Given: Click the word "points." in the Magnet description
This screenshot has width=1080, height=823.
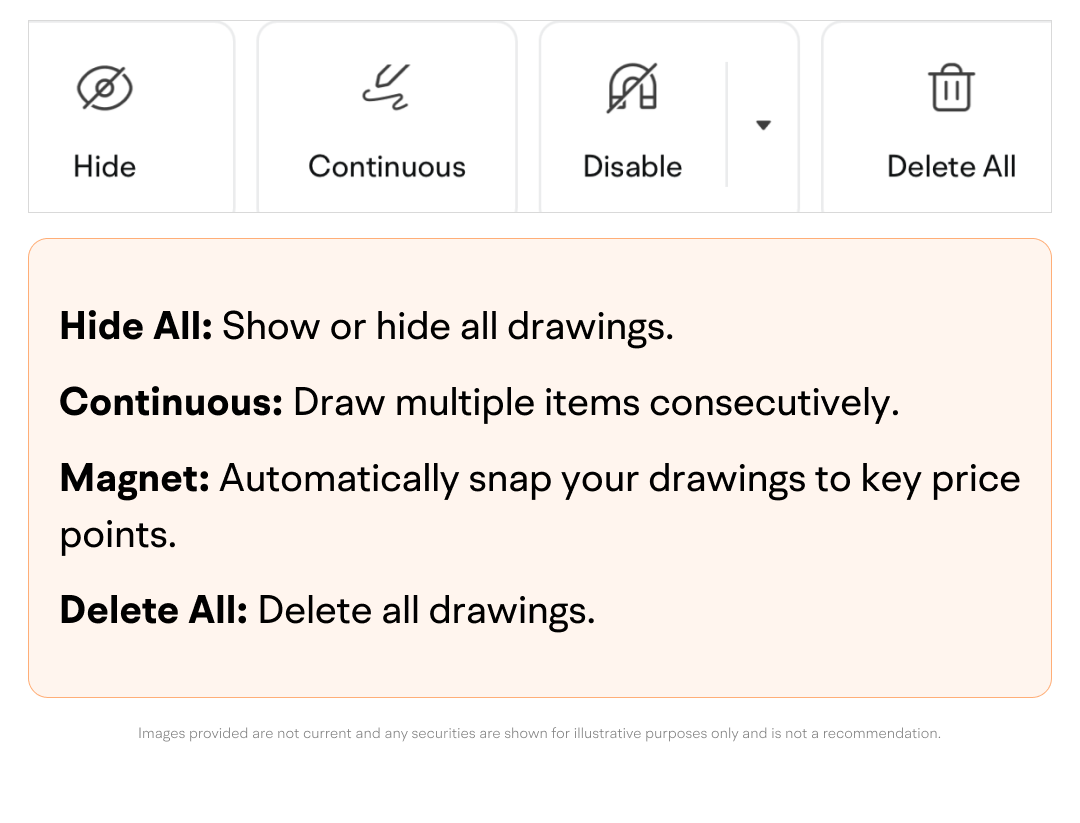Looking at the screenshot, I should [x=118, y=535].
